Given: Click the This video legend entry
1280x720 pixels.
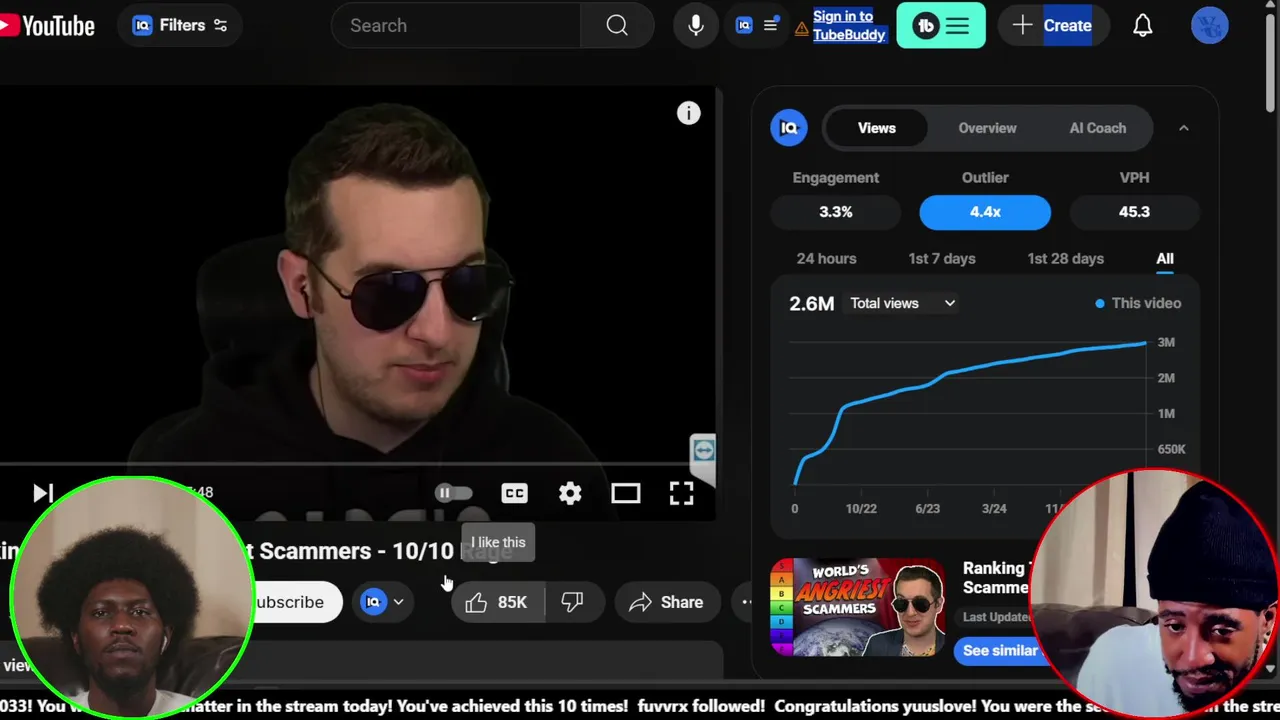Looking at the screenshot, I should tap(1138, 303).
